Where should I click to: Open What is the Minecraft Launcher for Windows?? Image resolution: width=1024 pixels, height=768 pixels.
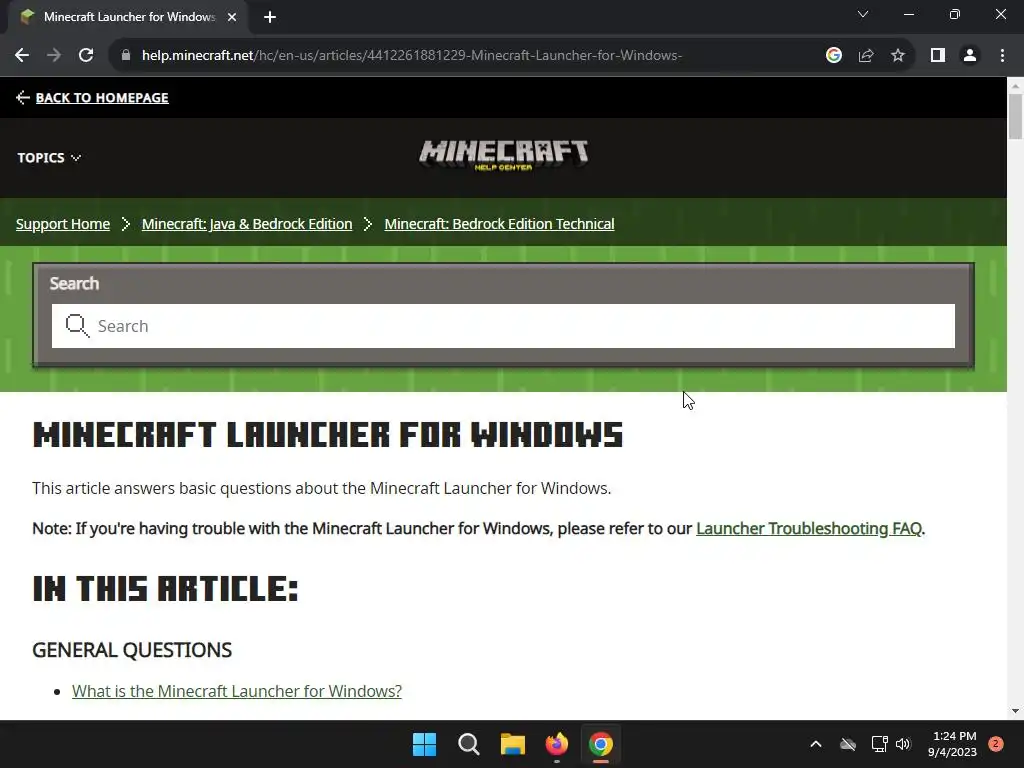tap(236, 691)
